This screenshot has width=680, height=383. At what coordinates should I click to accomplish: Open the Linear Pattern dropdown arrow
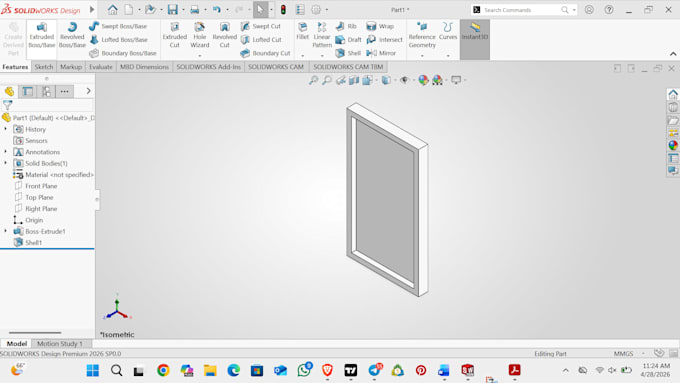pos(322,56)
